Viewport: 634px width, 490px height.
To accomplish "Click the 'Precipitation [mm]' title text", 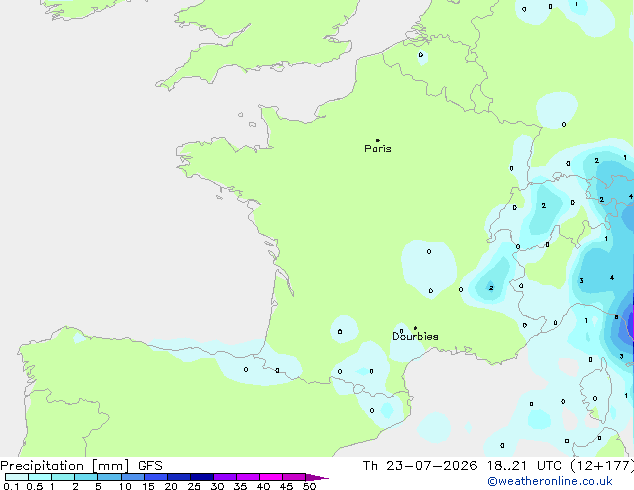I will tap(65, 466).
